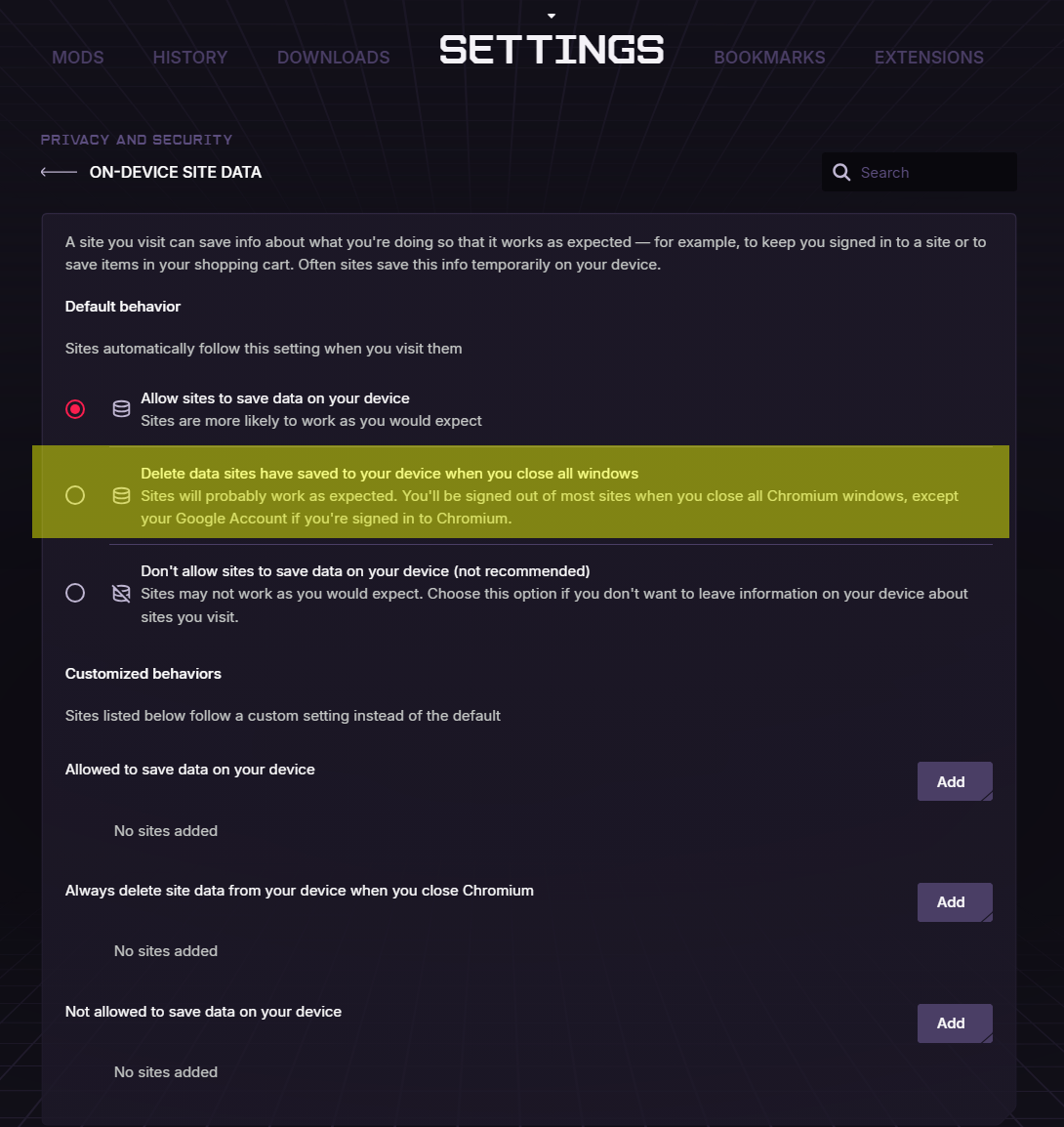
Task: Add a site allowed to save data
Action: pos(955,781)
